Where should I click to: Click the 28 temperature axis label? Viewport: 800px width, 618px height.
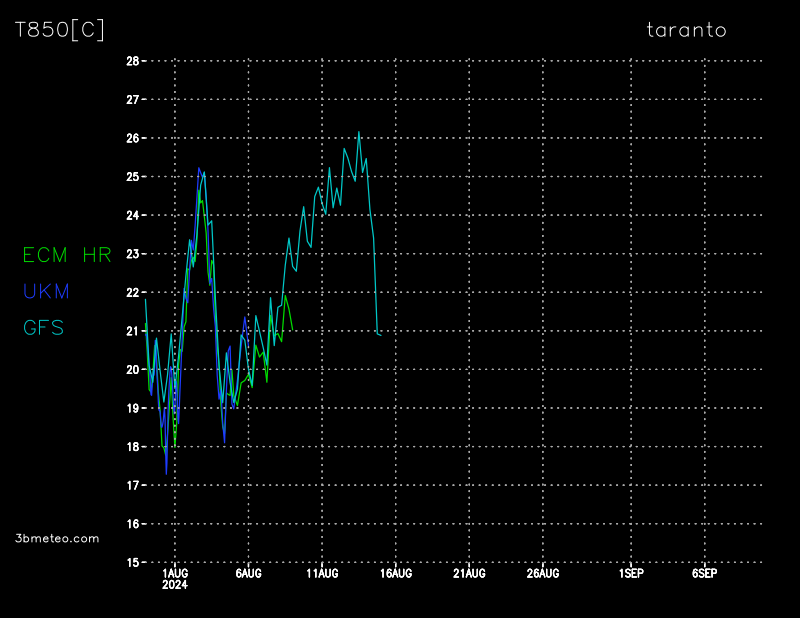132,61
